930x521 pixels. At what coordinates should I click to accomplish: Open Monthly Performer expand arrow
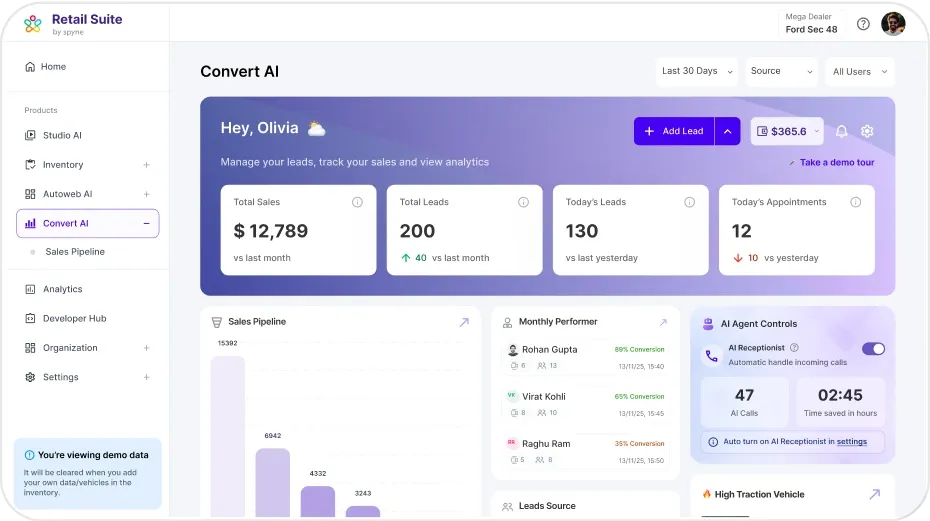[x=663, y=322]
